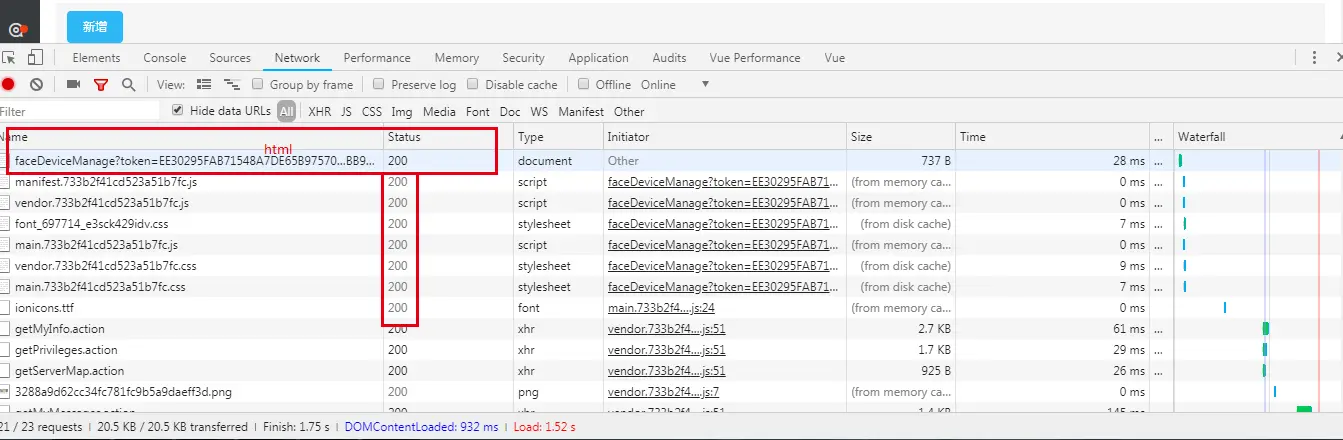Open the Vue Performance tab
The image size is (1343, 440).
755,58
